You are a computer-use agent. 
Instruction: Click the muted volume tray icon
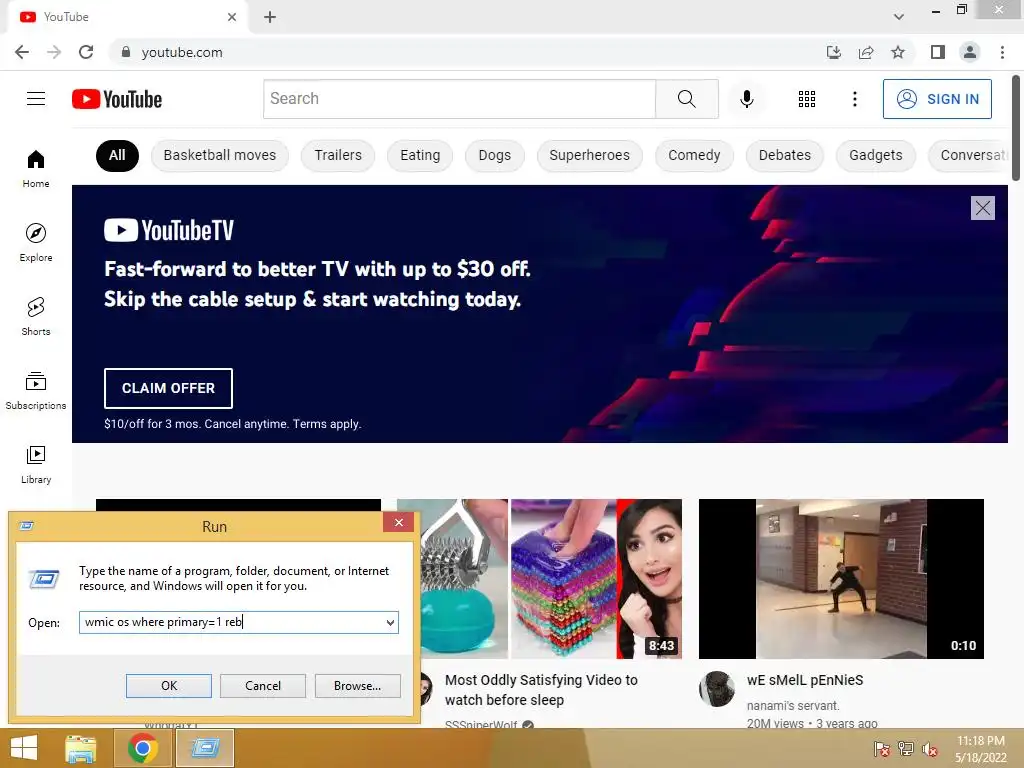coord(930,749)
